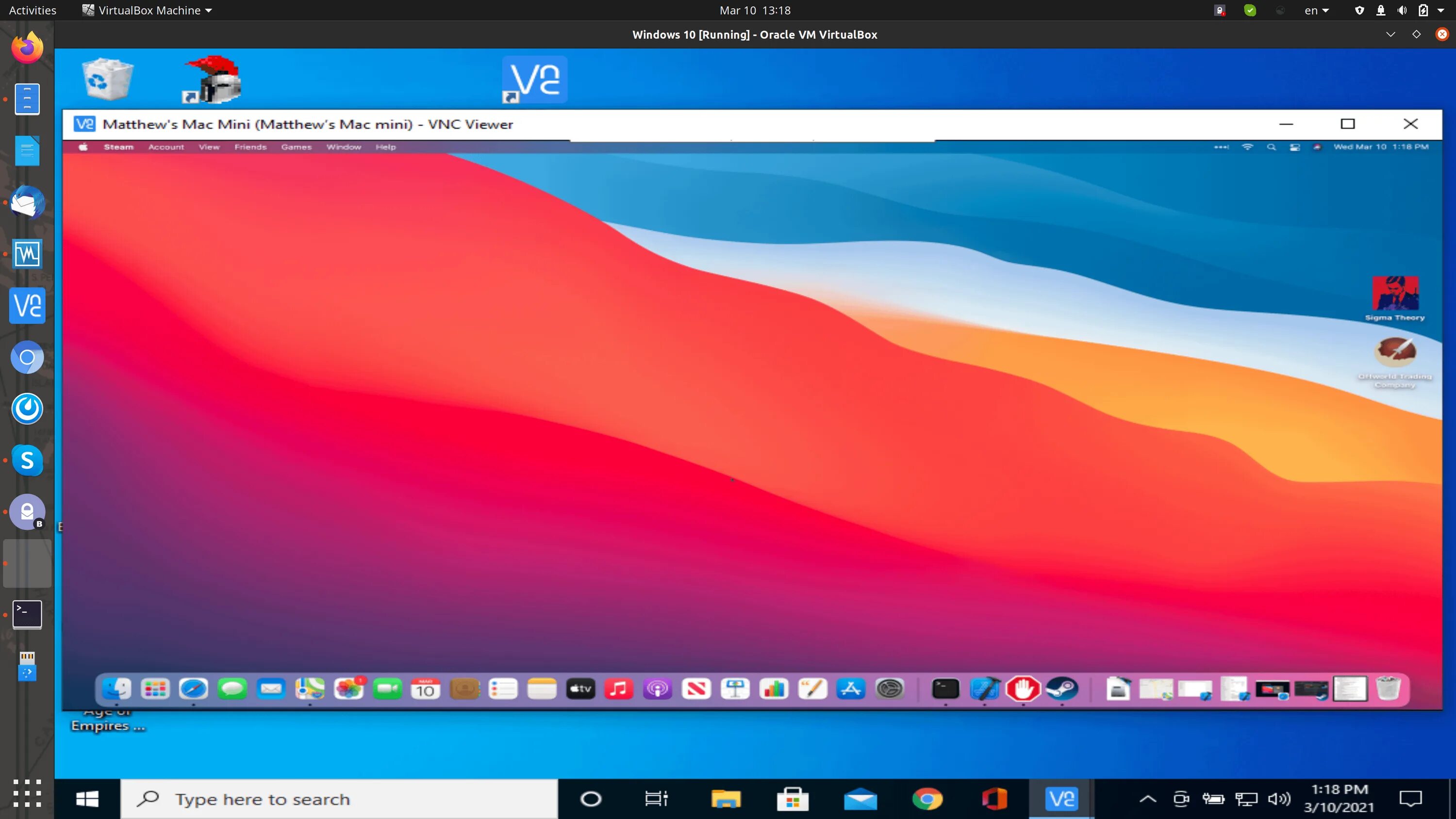Launch the Mac App Store dock icon
This screenshot has width=1456, height=819.
point(851,689)
